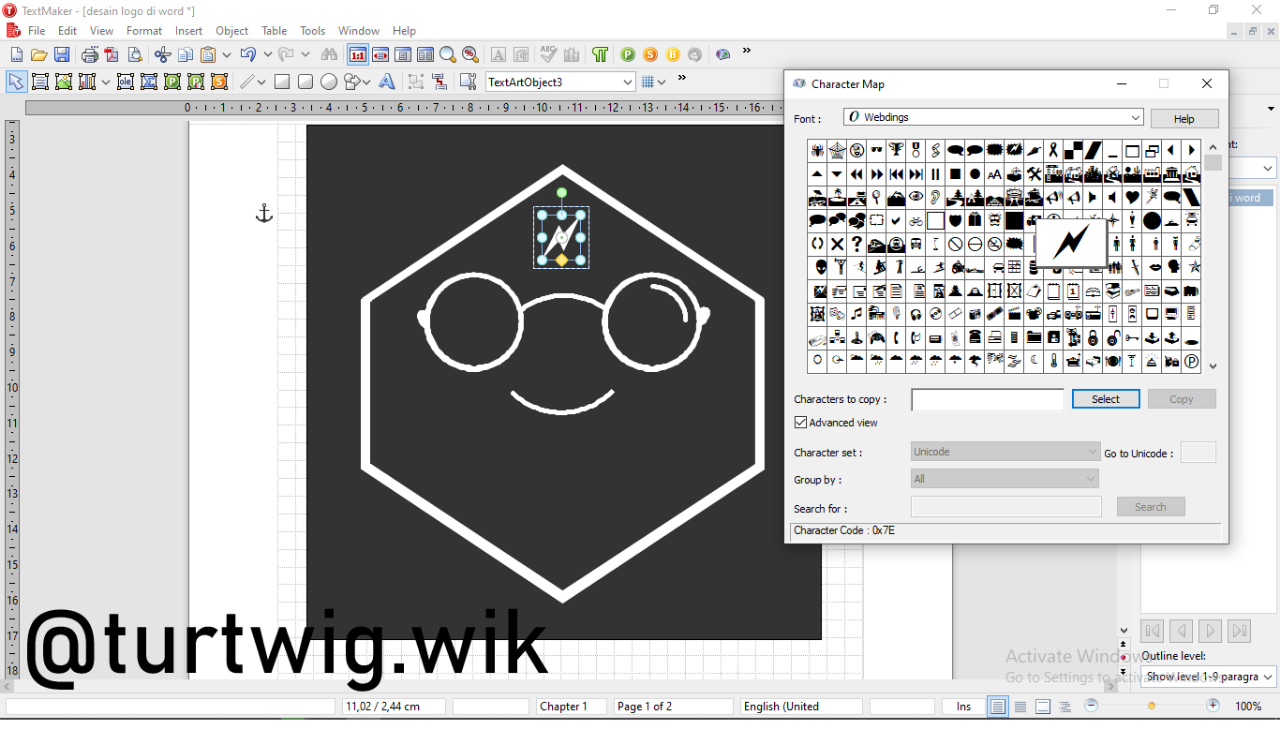The width and height of the screenshot is (1280, 734).
Task: Select the eye symbol in the character grid
Action: point(915,196)
